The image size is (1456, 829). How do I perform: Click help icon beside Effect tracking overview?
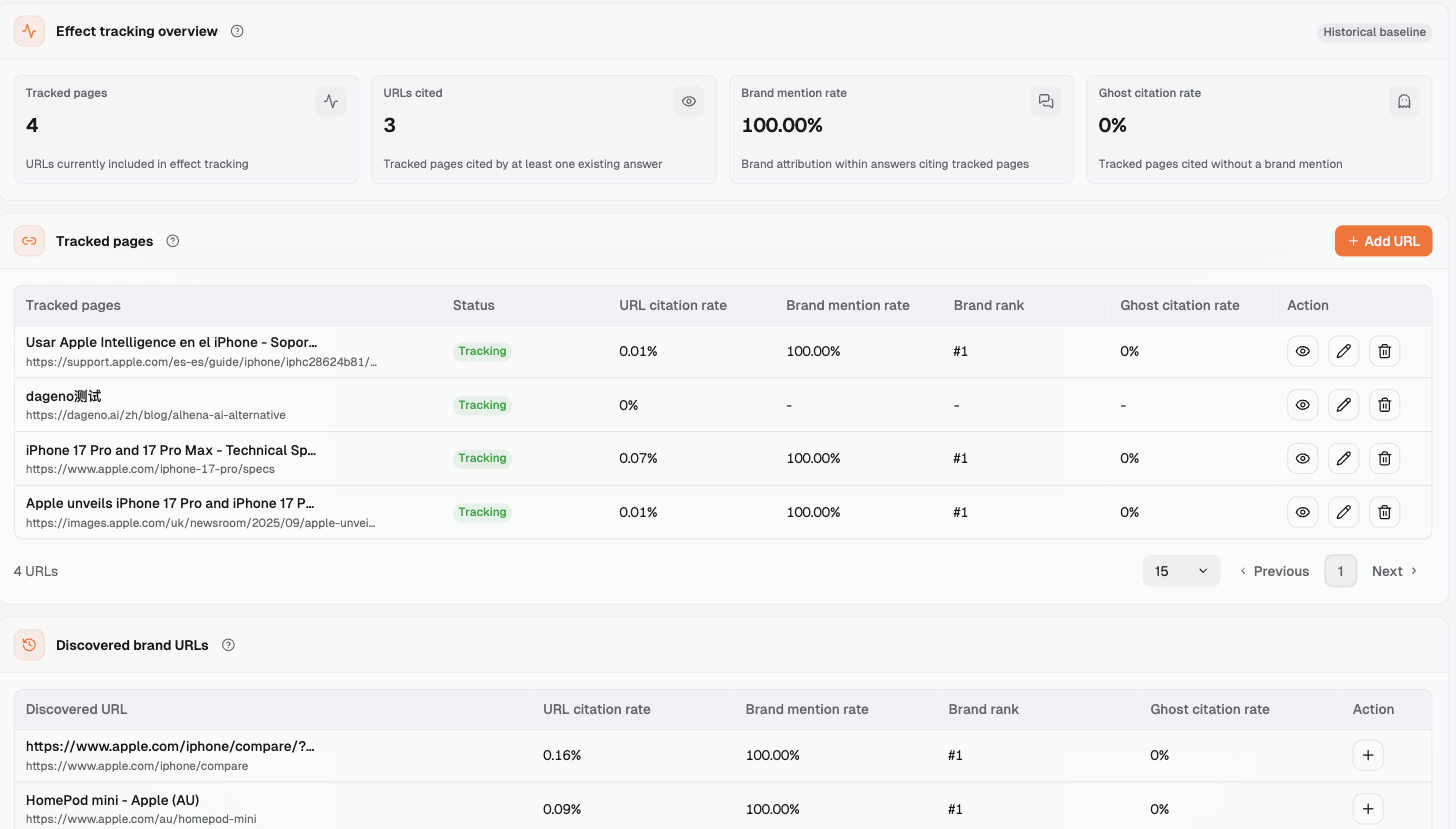(237, 31)
